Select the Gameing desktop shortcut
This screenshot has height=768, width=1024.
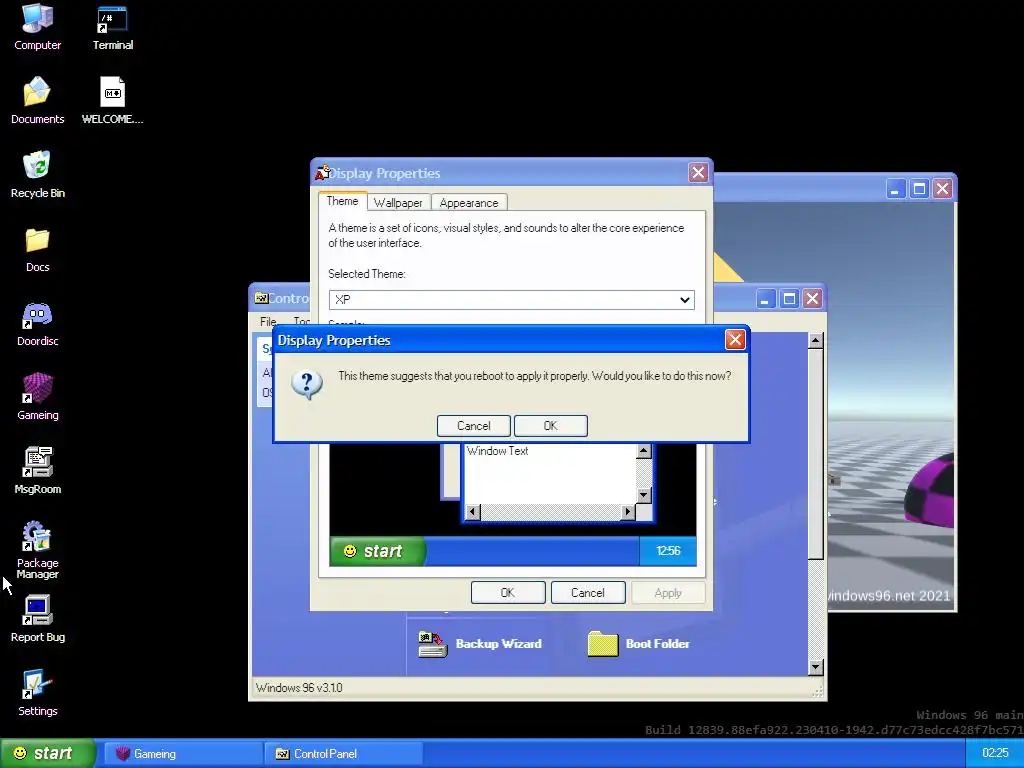37,396
